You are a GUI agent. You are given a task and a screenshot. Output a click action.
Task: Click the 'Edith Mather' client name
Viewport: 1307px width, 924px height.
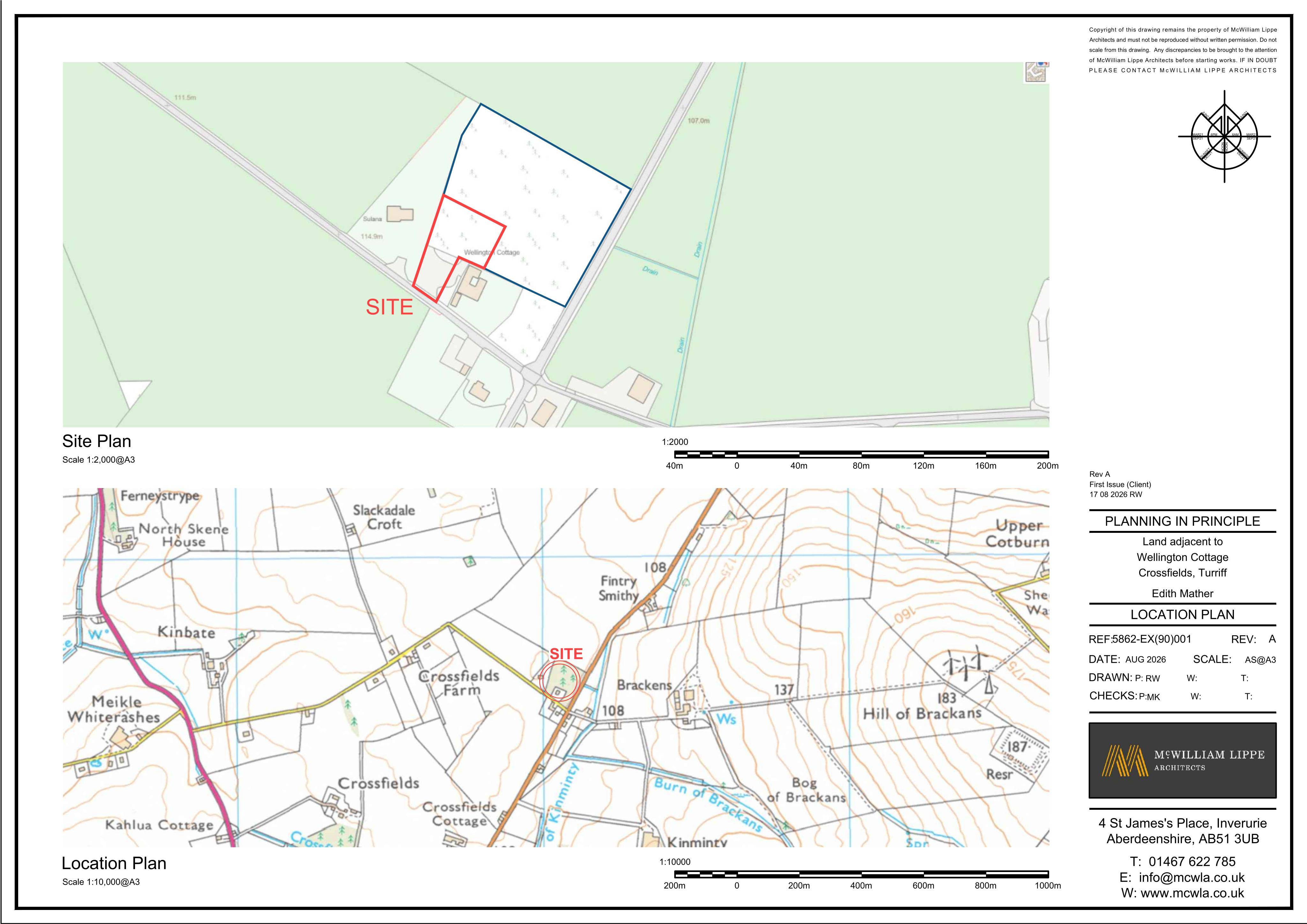[1182, 593]
